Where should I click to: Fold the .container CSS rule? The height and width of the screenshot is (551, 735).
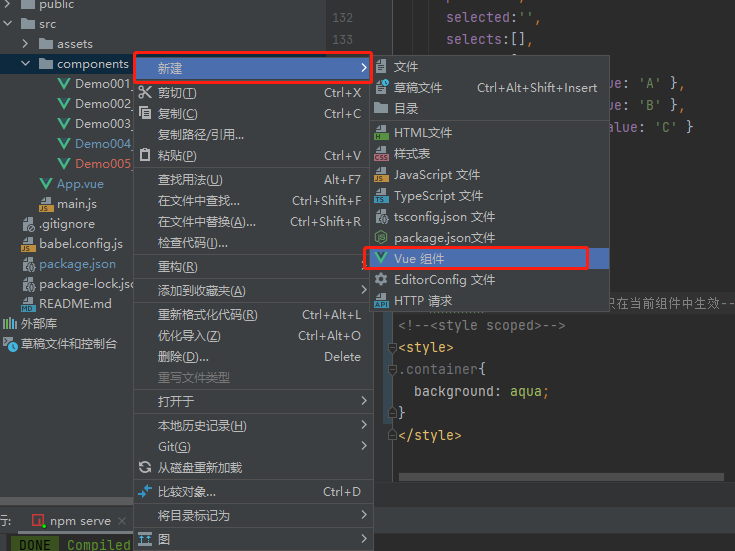click(393, 370)
